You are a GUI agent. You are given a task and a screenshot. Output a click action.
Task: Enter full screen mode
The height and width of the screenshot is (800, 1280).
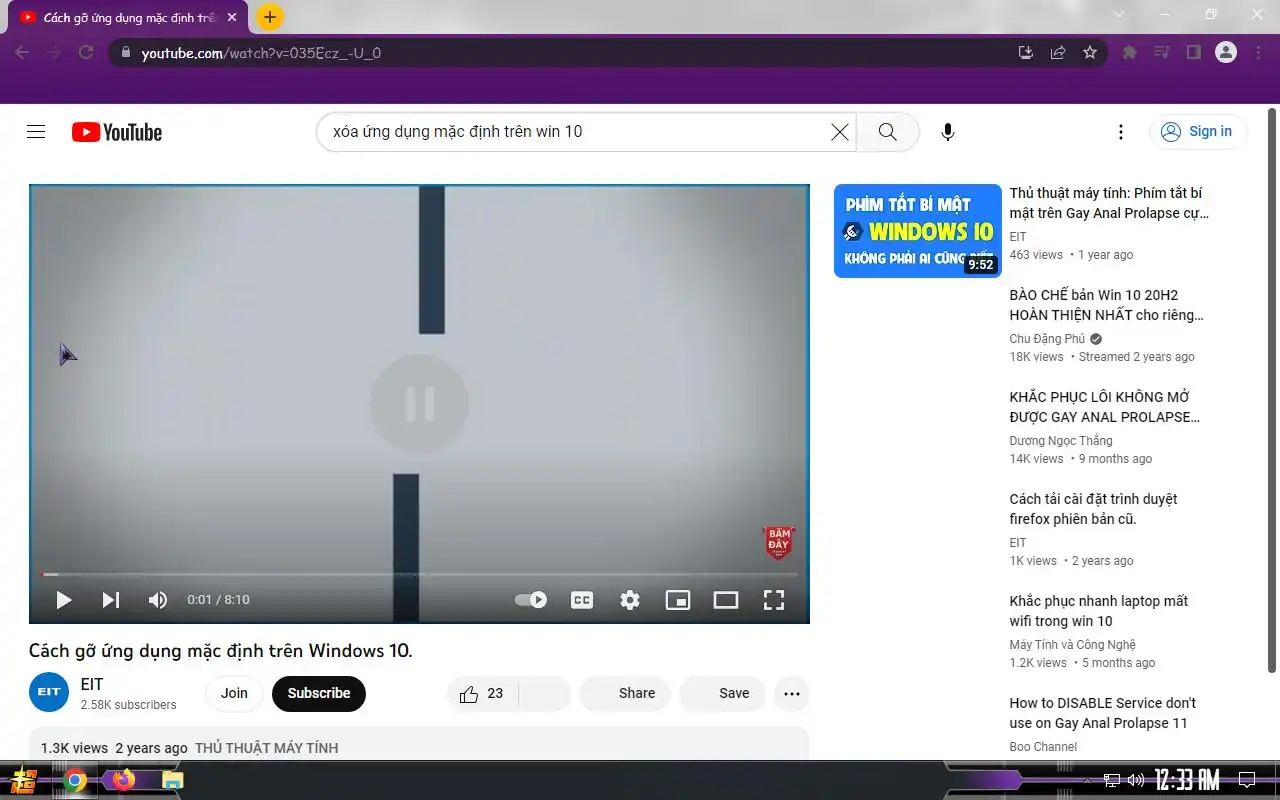pyautogui.click(x=774, y=600)
